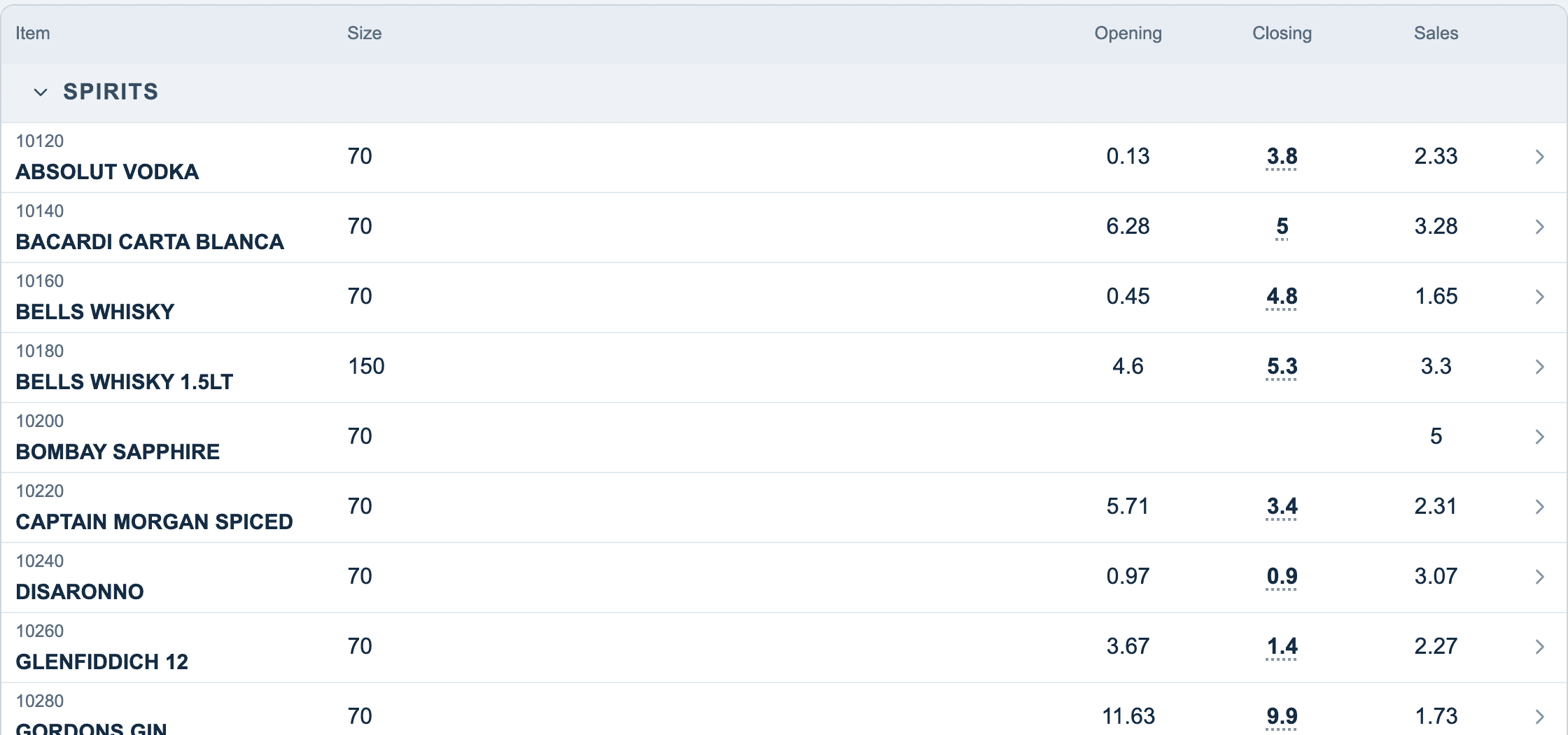The height and width of the screenshot is (735, 1568).
Task: Select CAPTAIN MORGAN SPICED item name
Action: click(x=154, y=521)
